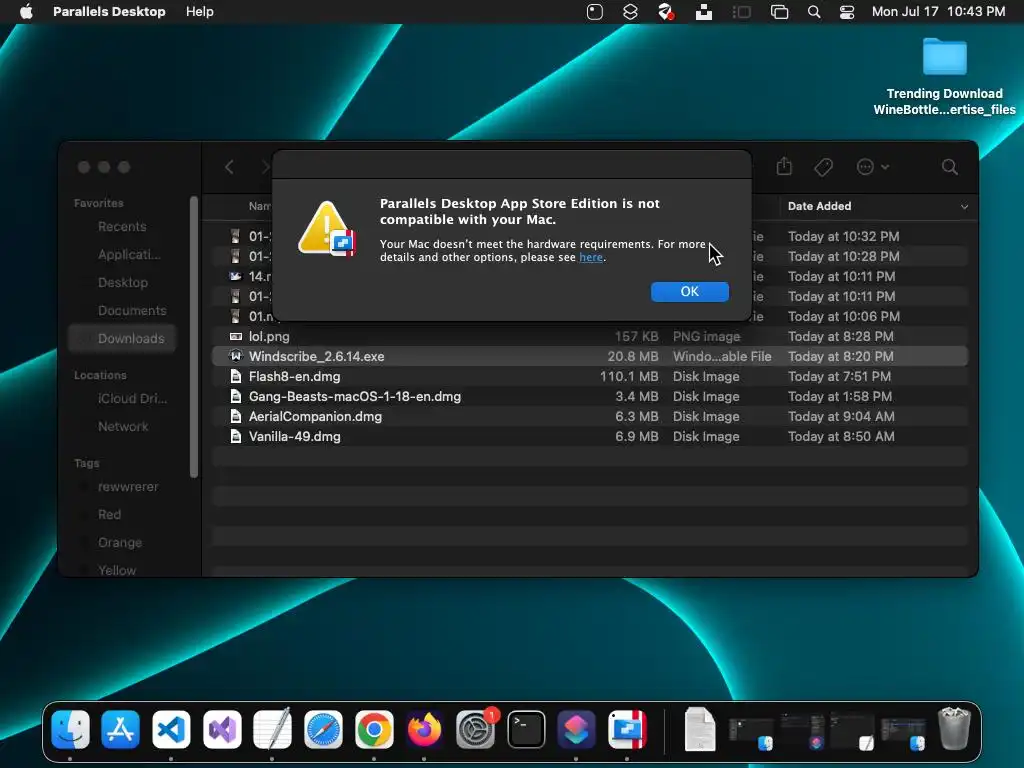Image resolution: width=1024 pixels, height=768 pixels.
Task: Select Applications in the Finder sidebar
Action: (x=129, y=255)
